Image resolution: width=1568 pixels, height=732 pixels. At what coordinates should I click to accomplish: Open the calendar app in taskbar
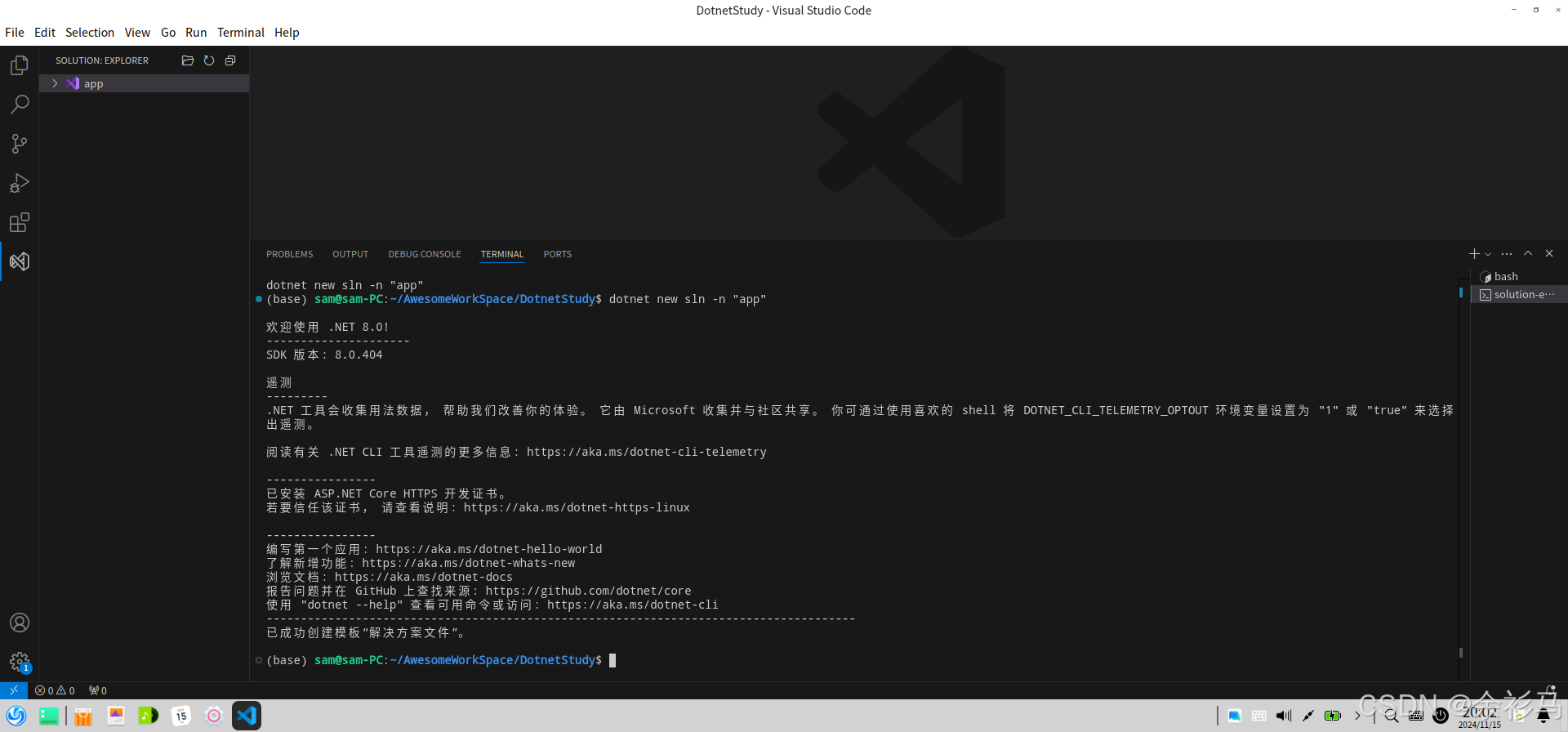coord(181,716)
